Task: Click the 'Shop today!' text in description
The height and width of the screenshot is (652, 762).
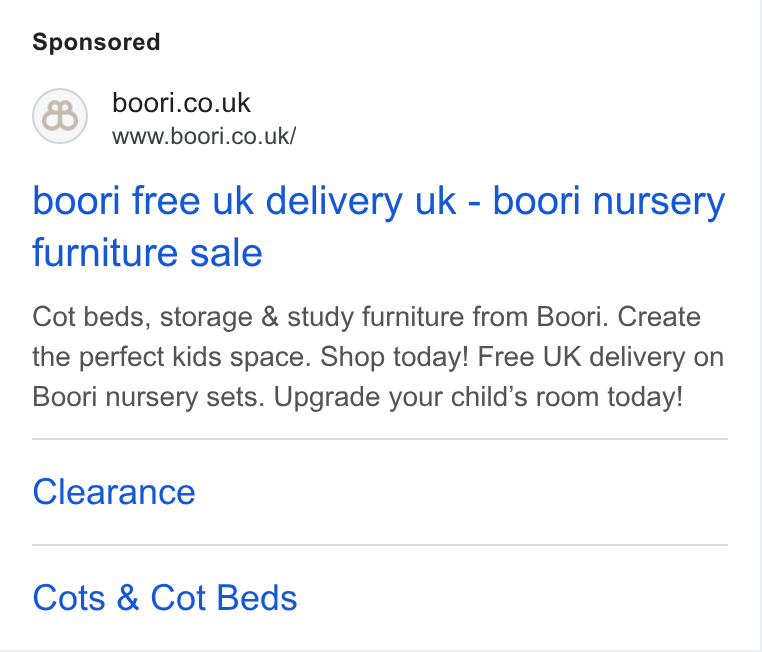Action: (x=394, y=357)
